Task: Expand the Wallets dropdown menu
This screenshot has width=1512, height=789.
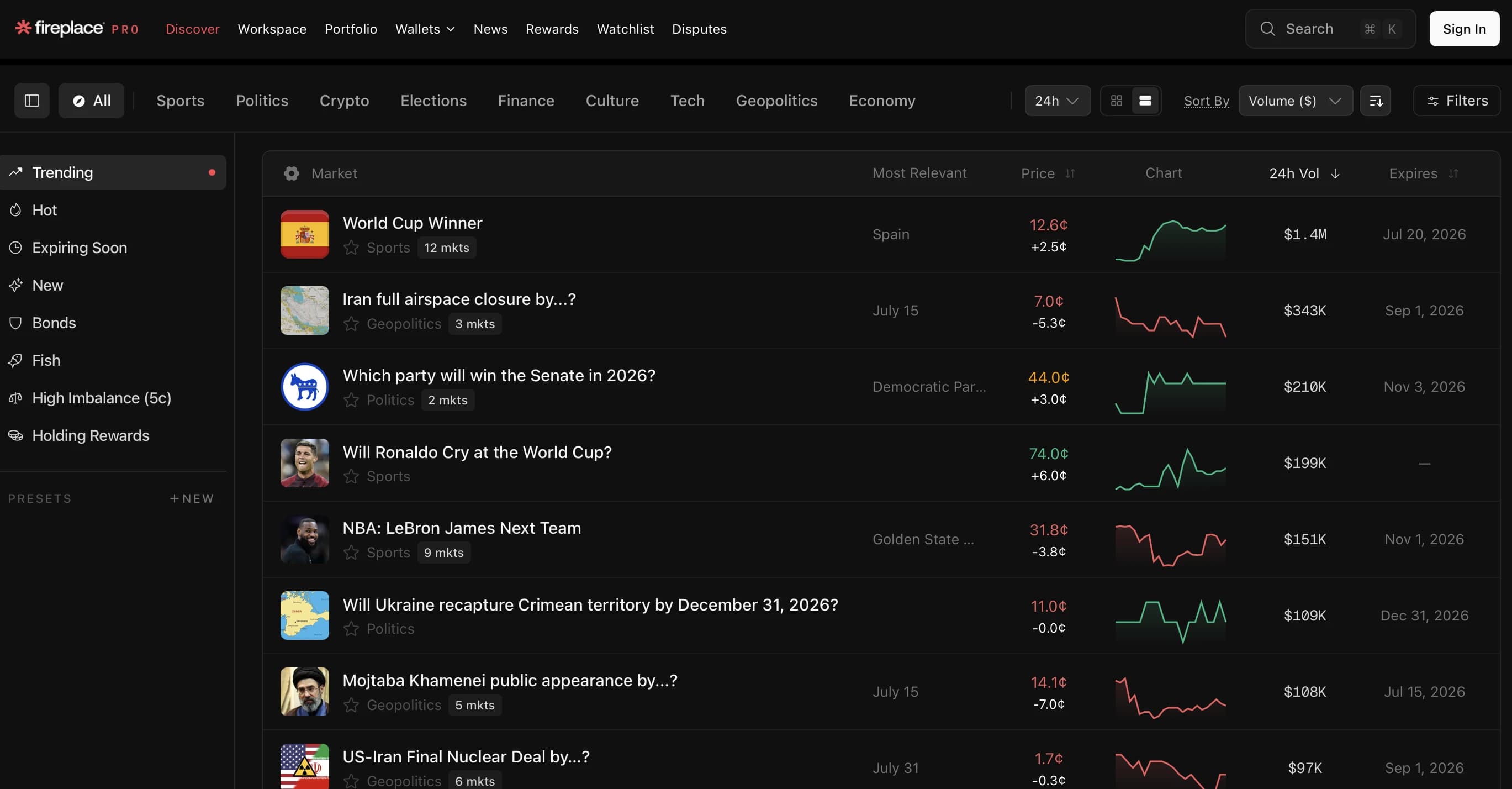Action: point(425,28)
